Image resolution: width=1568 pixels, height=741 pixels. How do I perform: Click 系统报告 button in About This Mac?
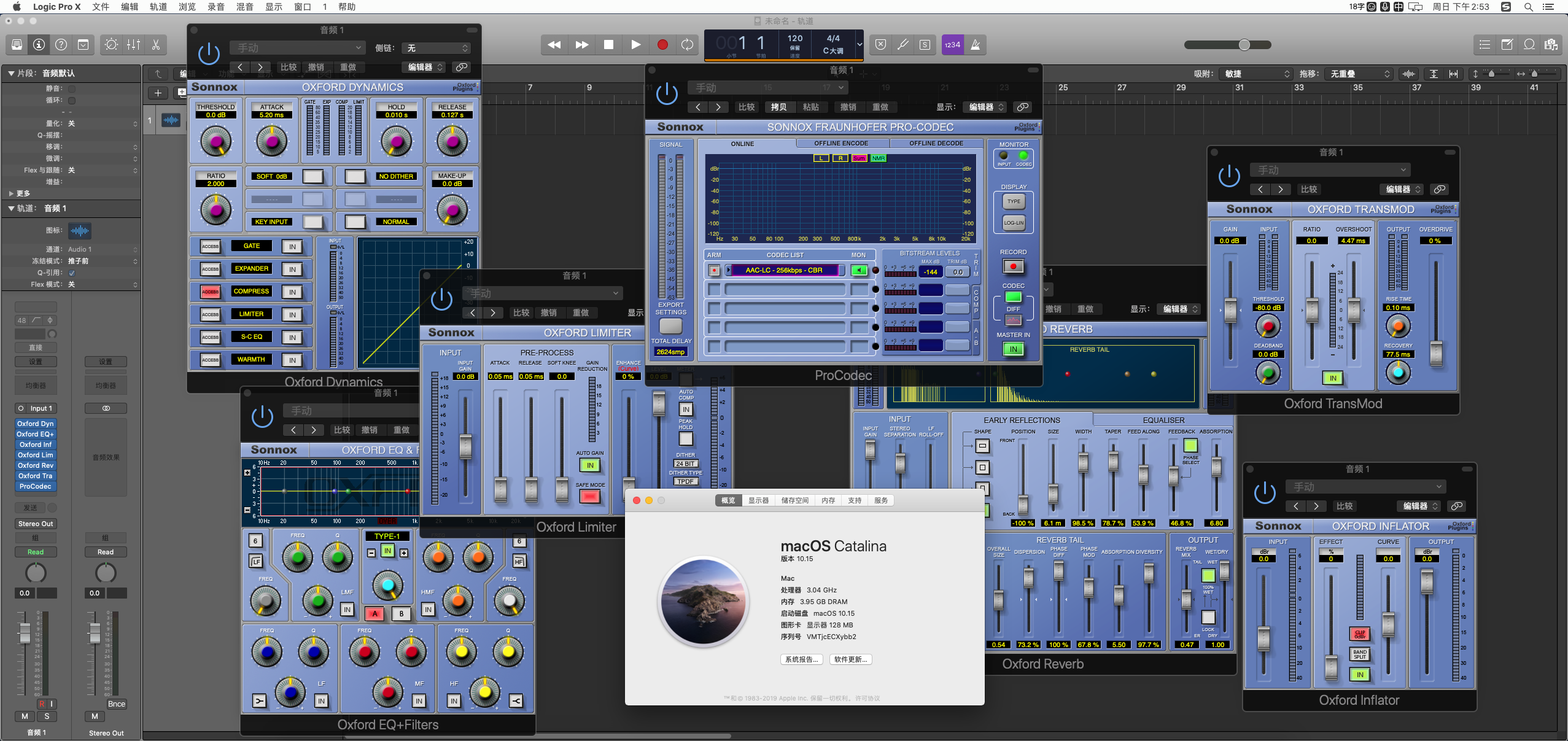pos(802,659)
